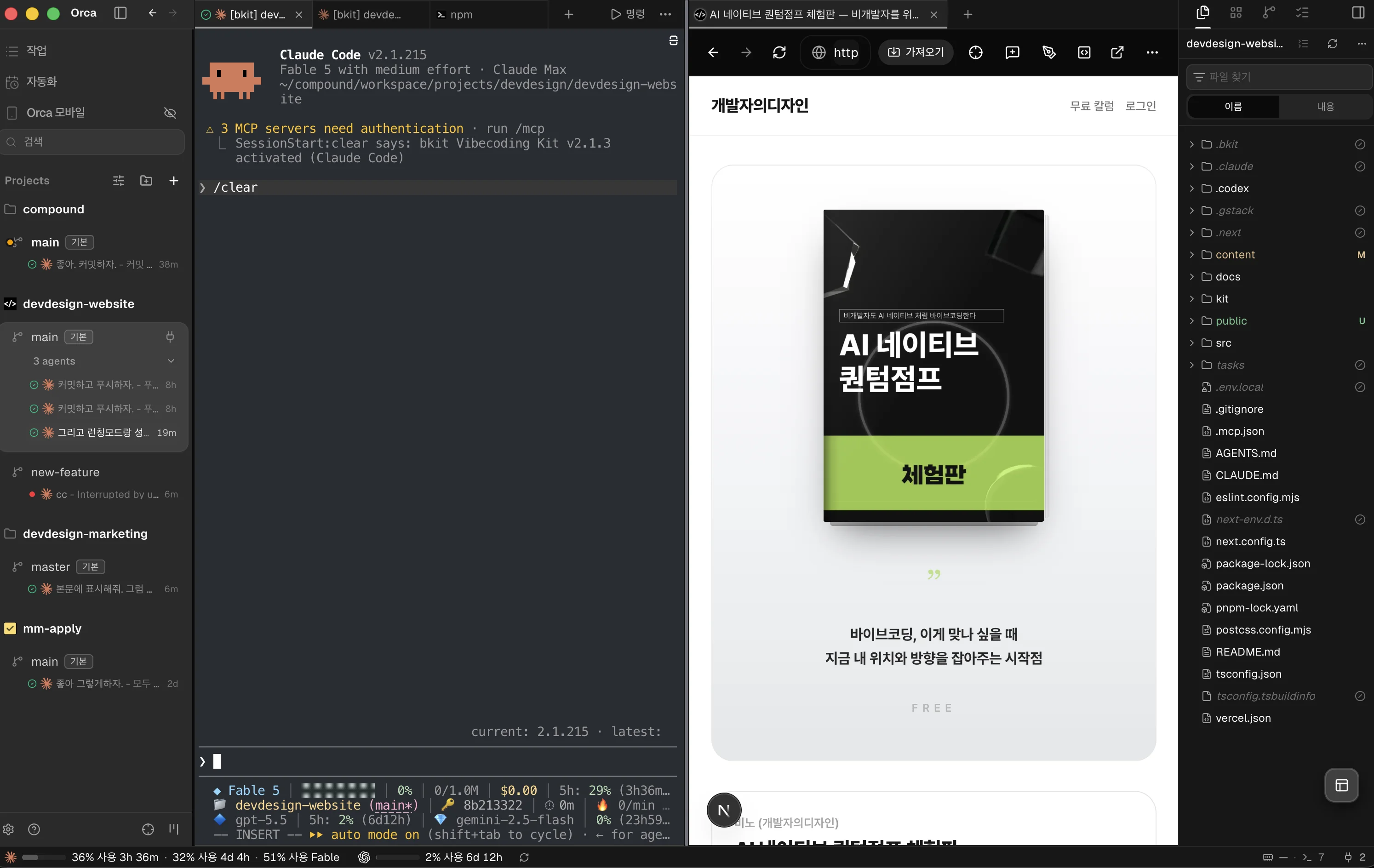This screenshot has width=1374, height=868.
Task: Open the code view icon in browser toolbar
Action: 1084,52
